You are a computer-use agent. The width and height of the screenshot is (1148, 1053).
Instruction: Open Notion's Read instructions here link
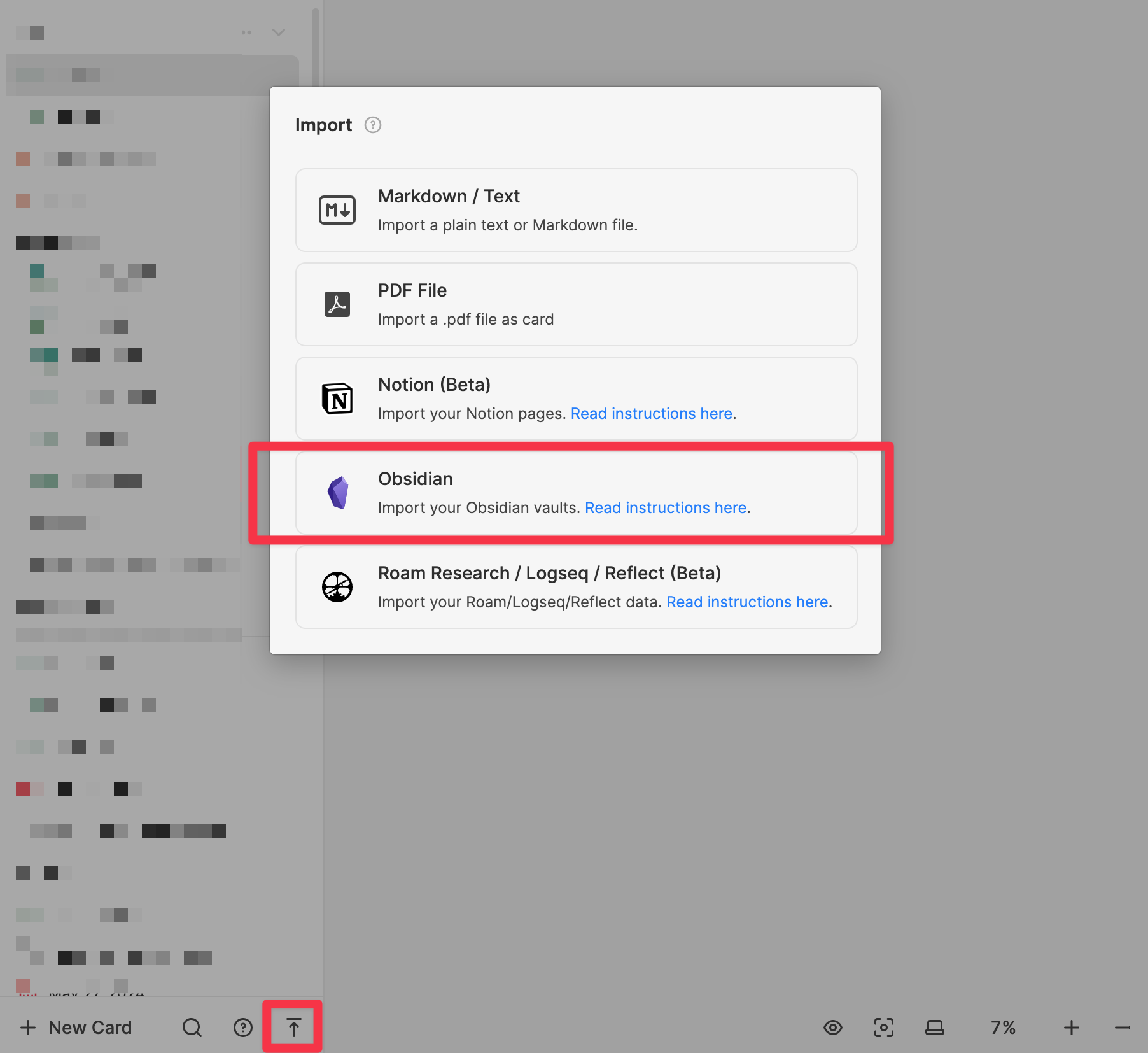pos(652,414)
